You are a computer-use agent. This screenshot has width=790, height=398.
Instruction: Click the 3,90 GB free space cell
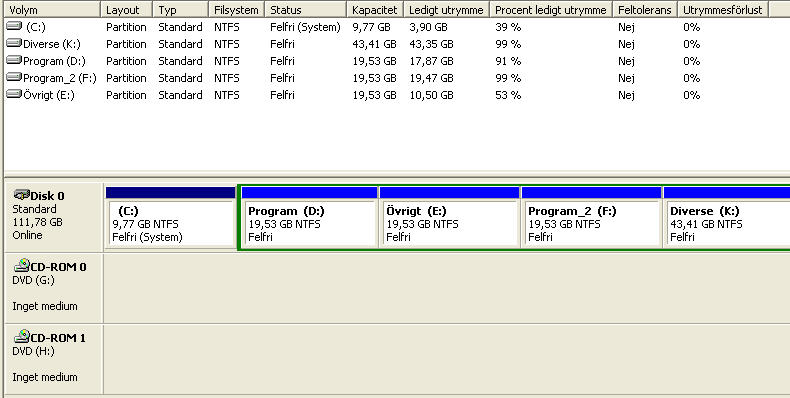coord(428,27)
